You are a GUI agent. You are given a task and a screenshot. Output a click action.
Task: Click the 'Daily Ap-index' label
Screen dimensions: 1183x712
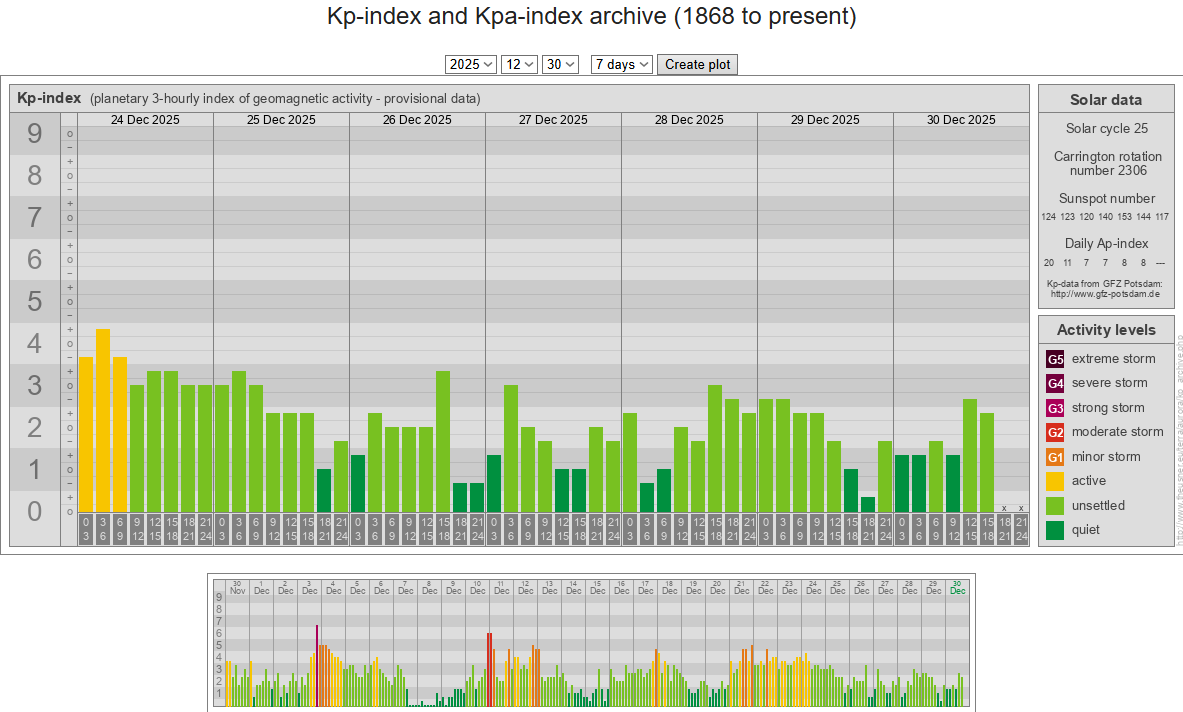[1107, 244]
